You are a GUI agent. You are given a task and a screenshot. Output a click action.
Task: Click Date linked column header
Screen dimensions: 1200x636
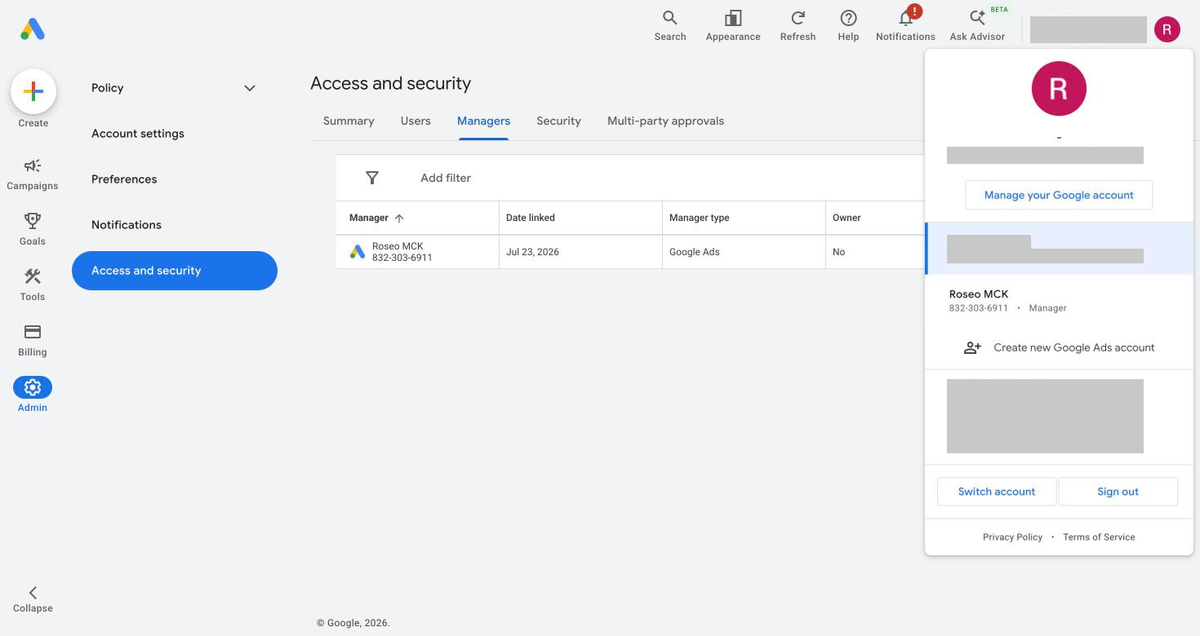pos(530,218)
